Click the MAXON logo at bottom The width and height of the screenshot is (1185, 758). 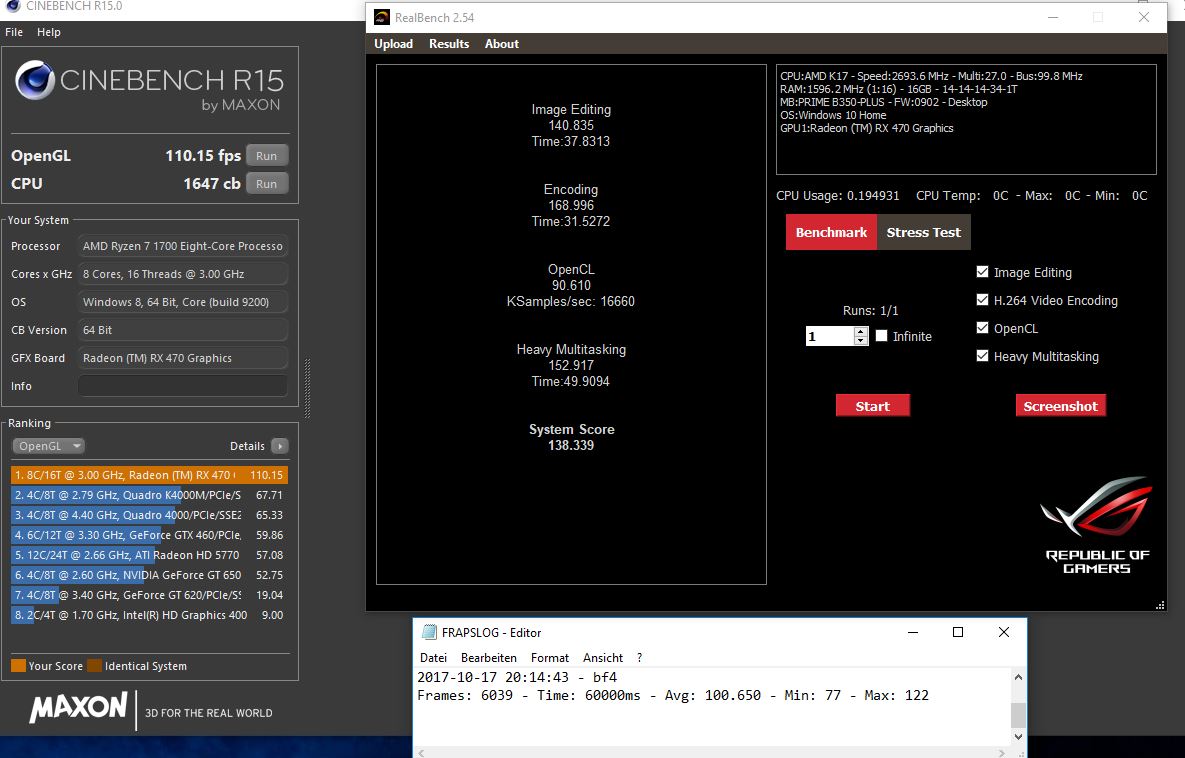[78, 707]
